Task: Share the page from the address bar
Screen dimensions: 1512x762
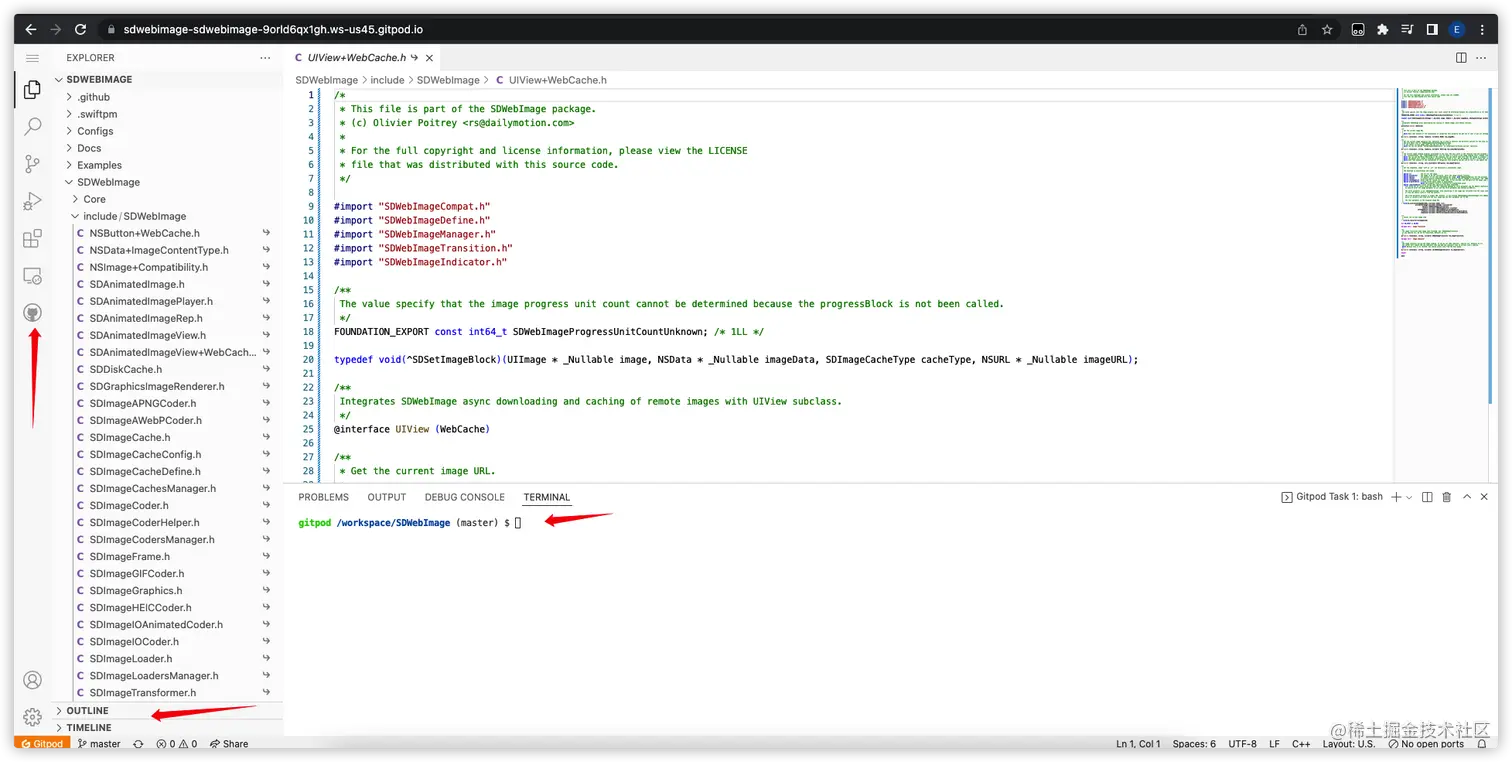Action: tap(1302, 30)
